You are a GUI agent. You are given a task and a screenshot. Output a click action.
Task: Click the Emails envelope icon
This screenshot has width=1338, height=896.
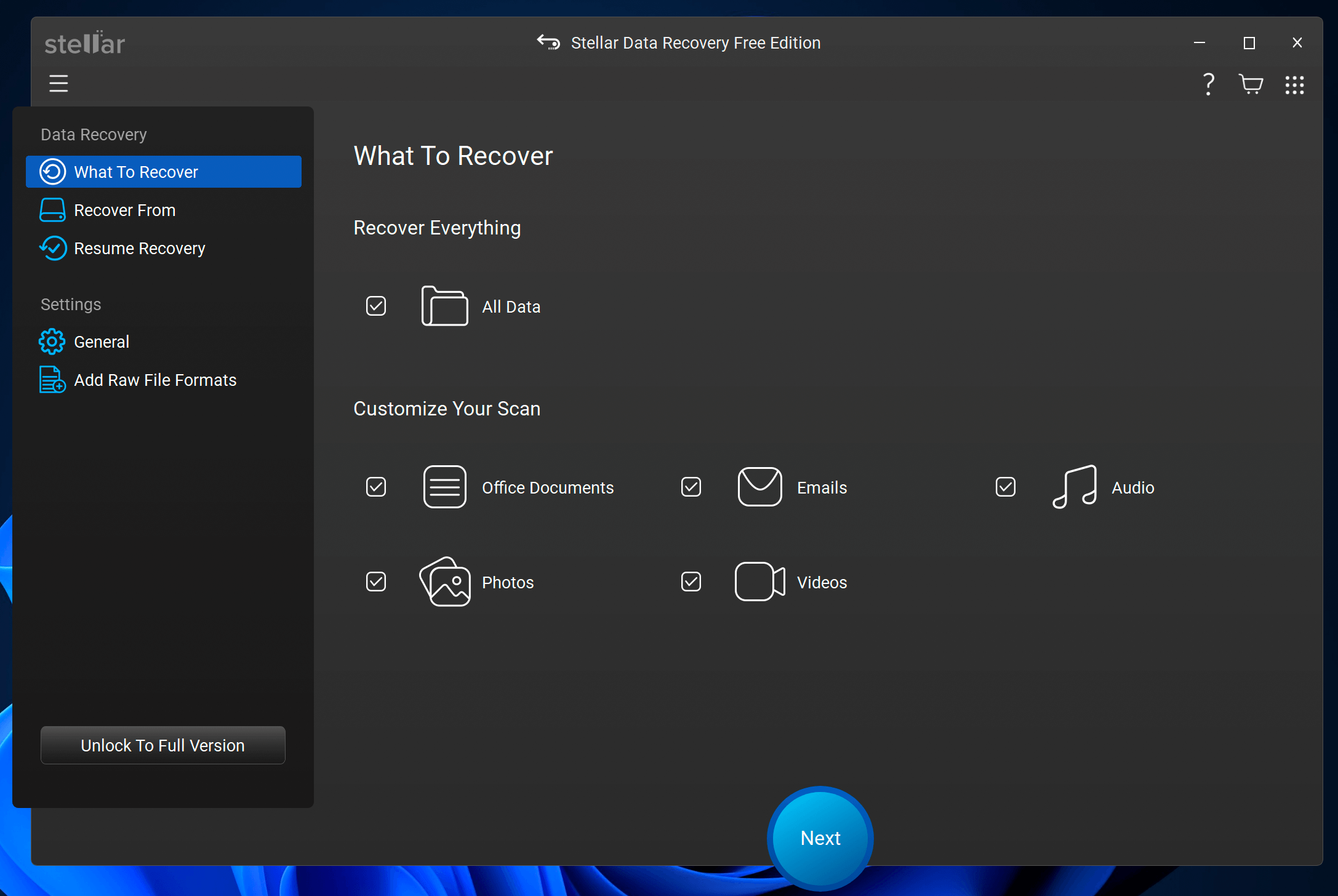point(760,487)
